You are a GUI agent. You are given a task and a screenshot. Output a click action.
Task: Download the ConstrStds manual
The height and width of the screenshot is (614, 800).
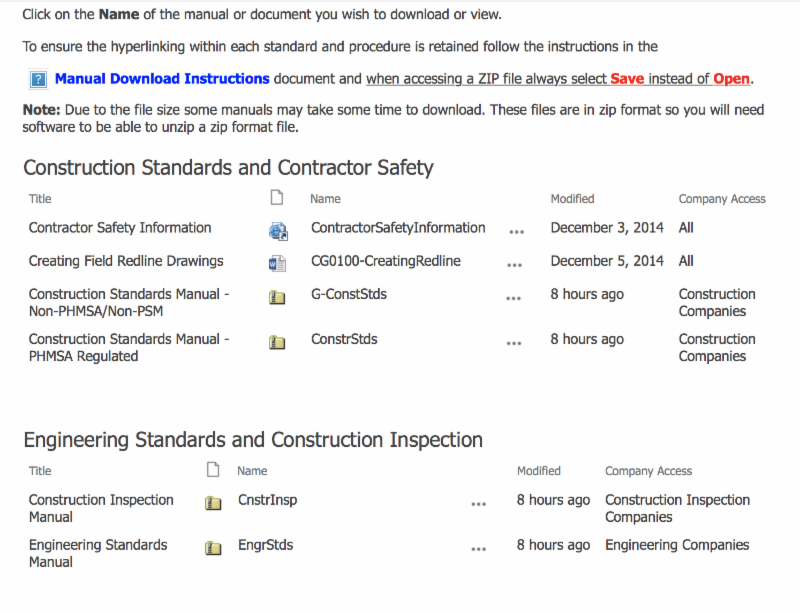pyautogui.click(x=345, y=339)
